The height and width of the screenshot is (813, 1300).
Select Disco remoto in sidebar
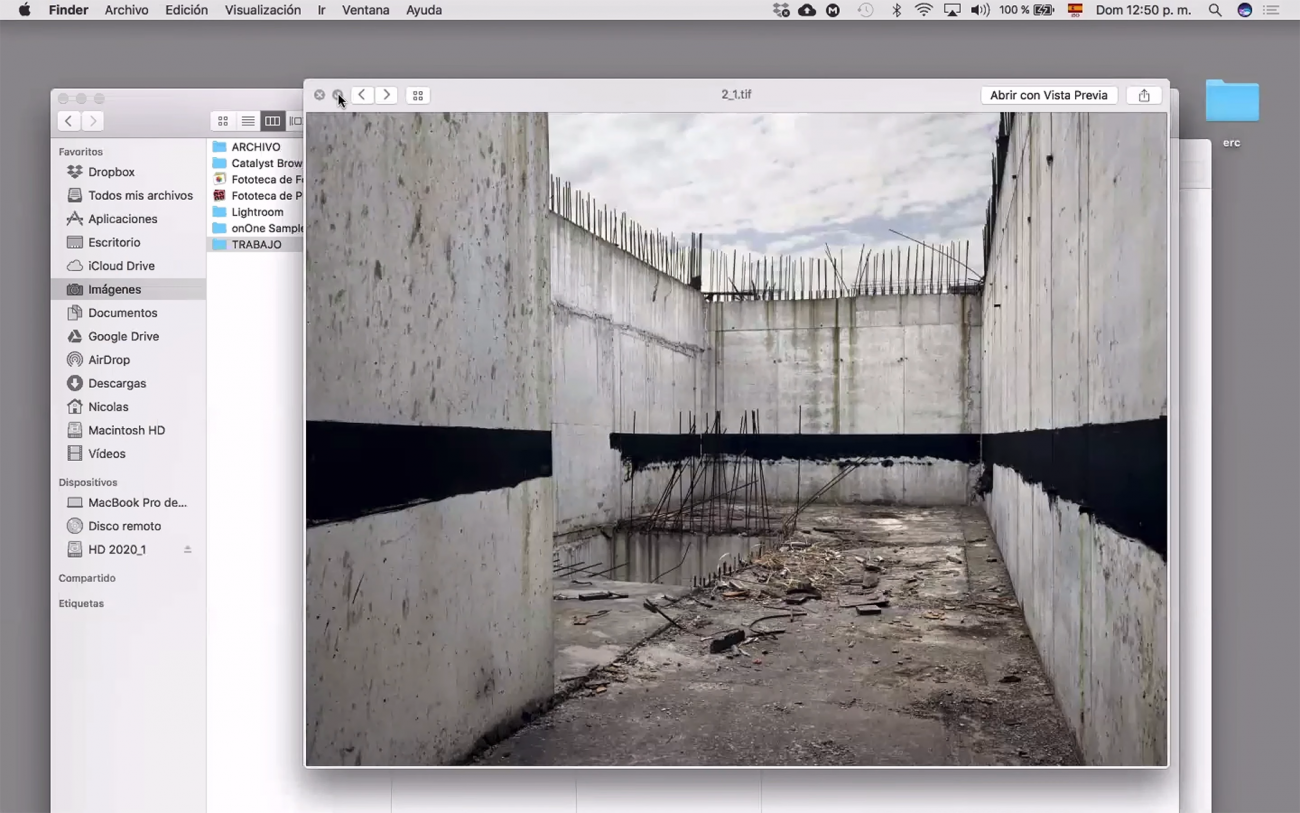point(128,526)
